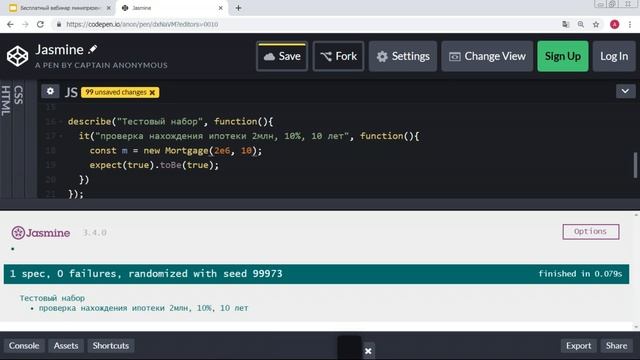Image resolution: width=640 pixels, height=360 pixels.
Task: Dismiss the unsaved changes badge
Action: point(152,93)
